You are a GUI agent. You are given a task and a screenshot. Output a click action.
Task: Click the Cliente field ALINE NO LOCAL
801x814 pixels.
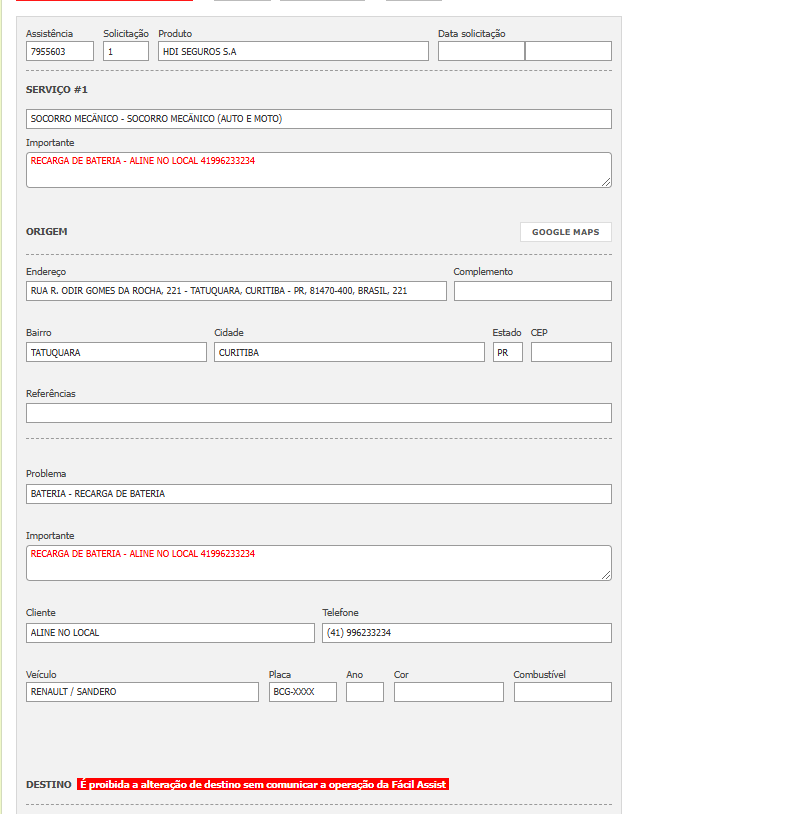point(170,633)
